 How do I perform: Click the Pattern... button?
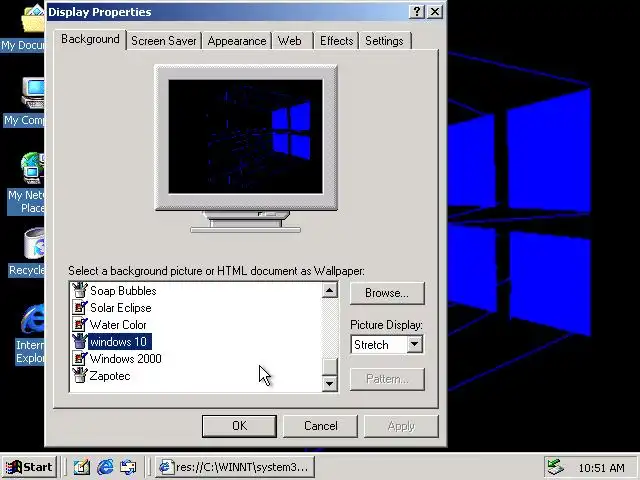tap(387, 379)
